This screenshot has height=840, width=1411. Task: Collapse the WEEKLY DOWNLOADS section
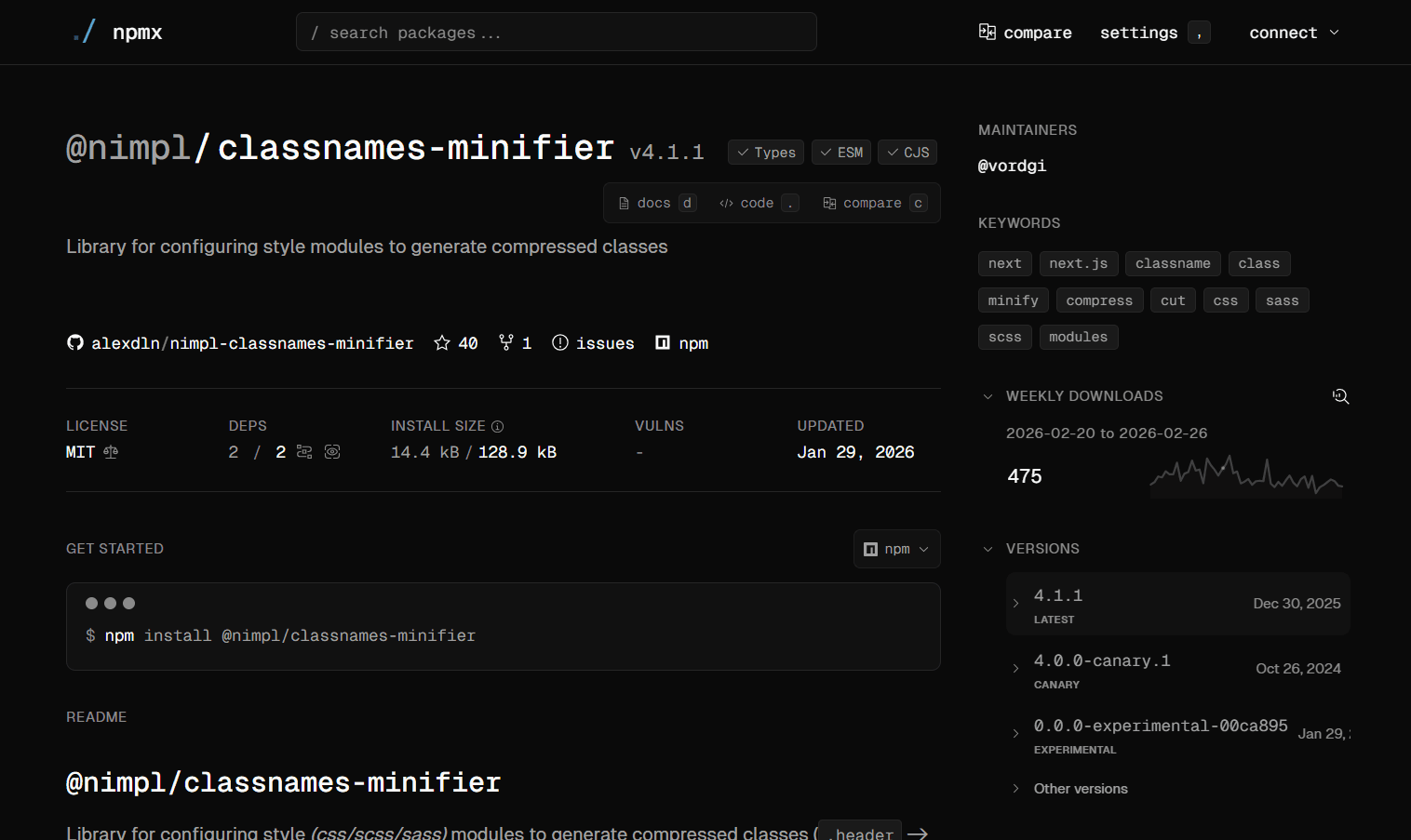(x=988, y=395)
